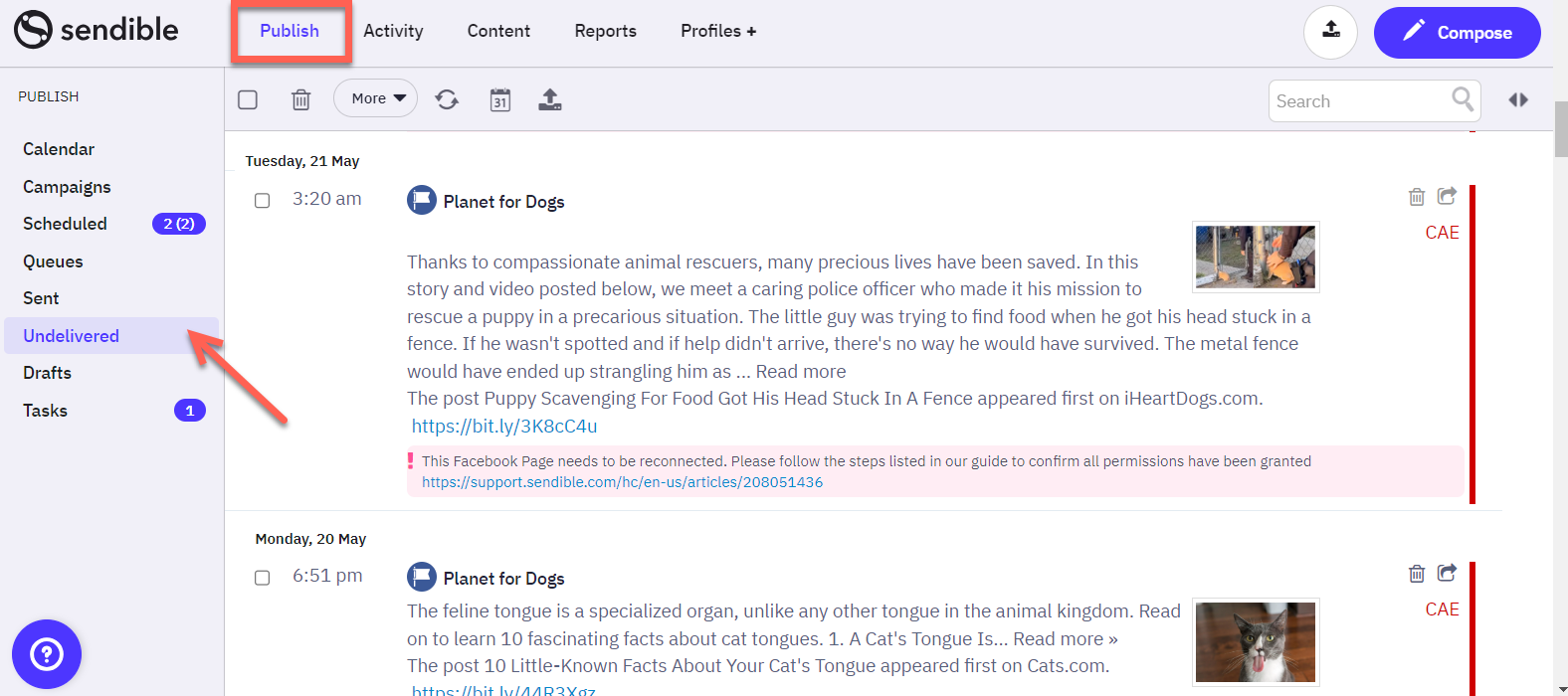
Task: Click the Planet for Dogs name at 6:51 pm
Action: click(x=503, y=579)
